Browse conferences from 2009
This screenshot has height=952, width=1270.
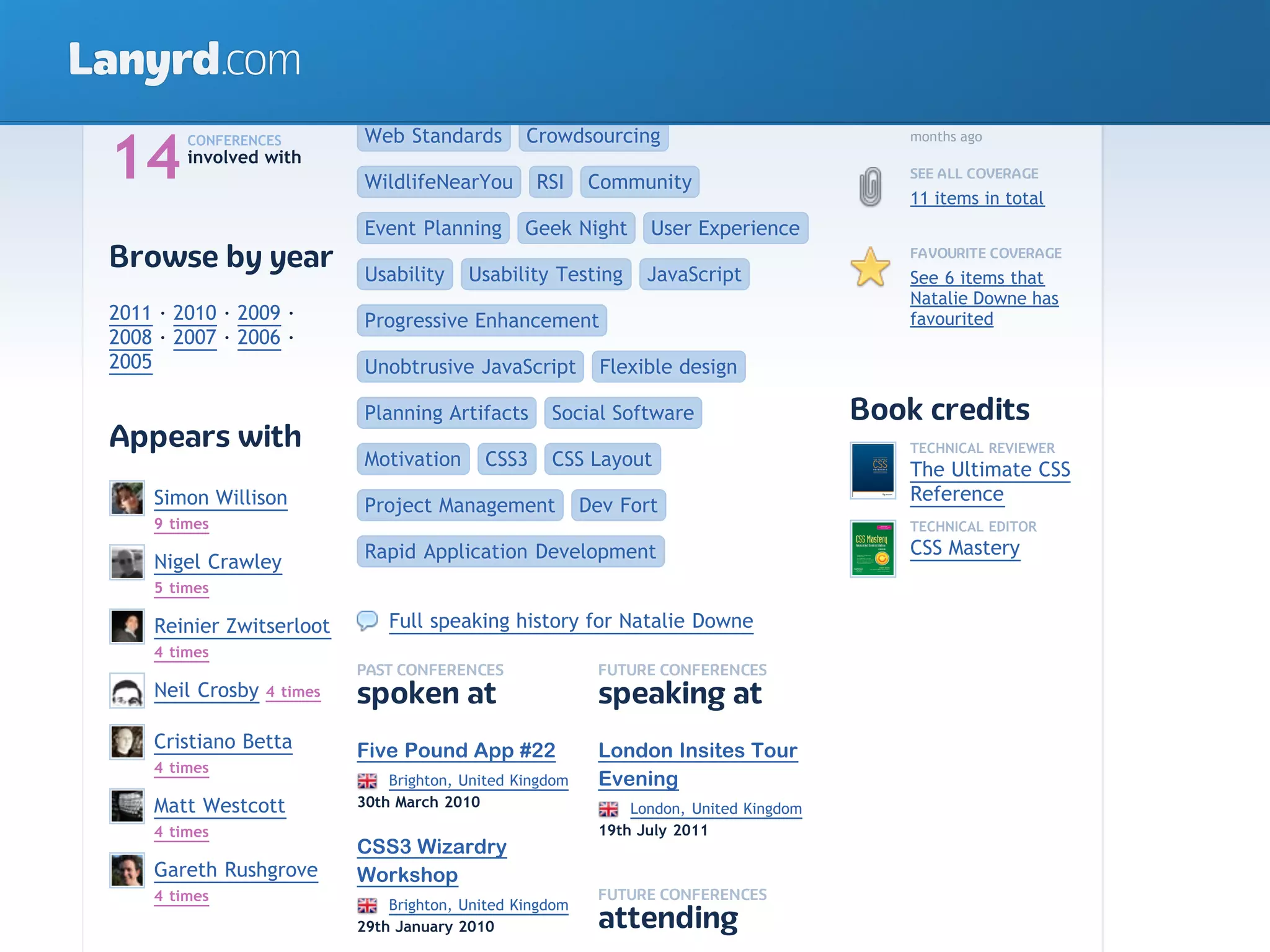pyautogui.click(x=259, y=313)
